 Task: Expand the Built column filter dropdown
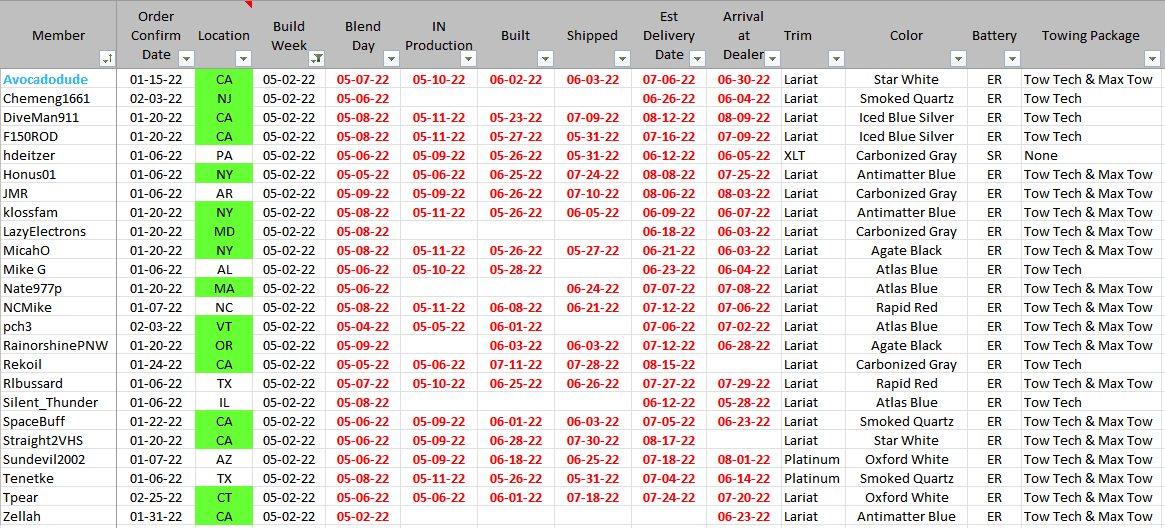[x=544, y=58]
